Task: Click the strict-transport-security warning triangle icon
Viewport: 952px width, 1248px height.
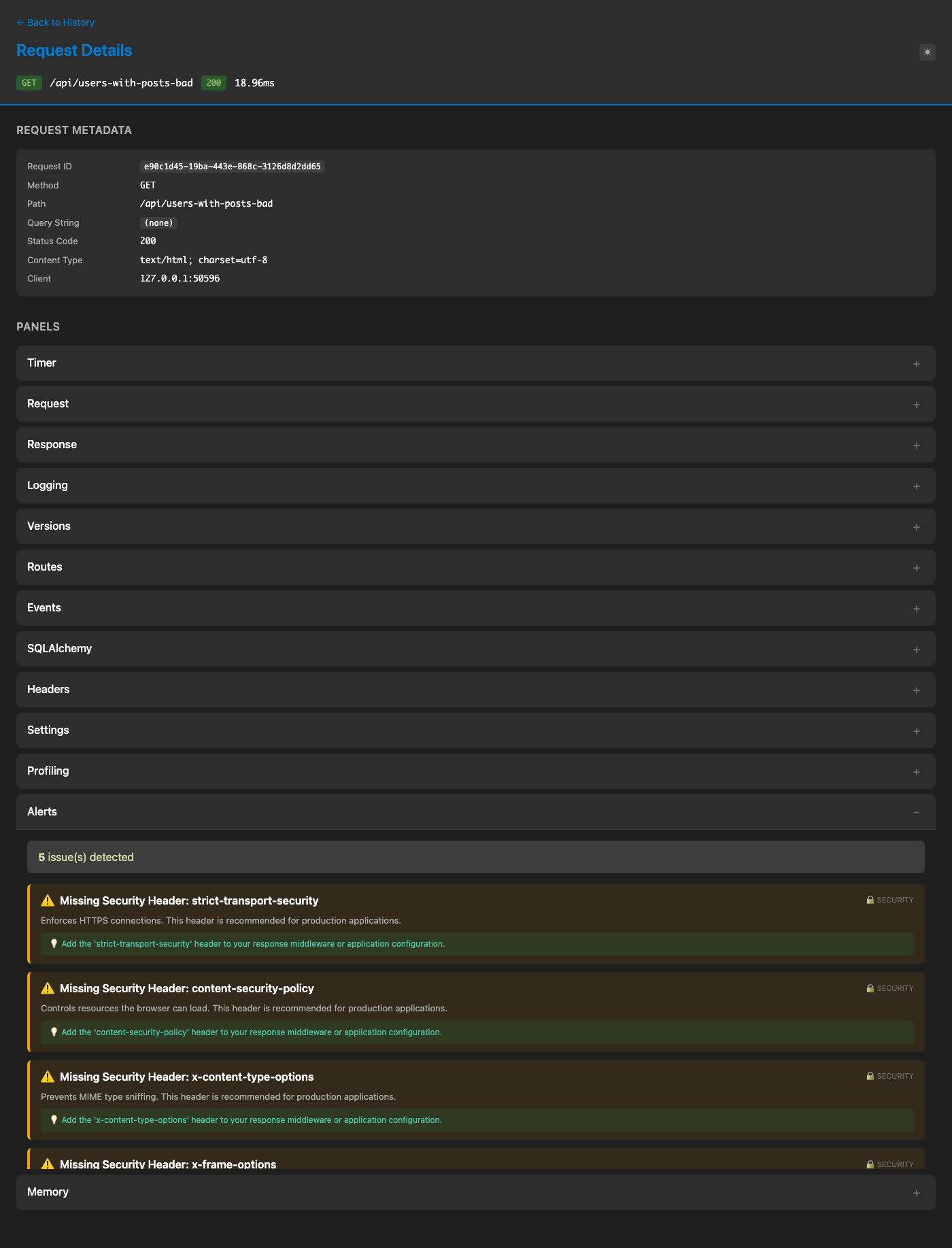Action: (48, 900)
